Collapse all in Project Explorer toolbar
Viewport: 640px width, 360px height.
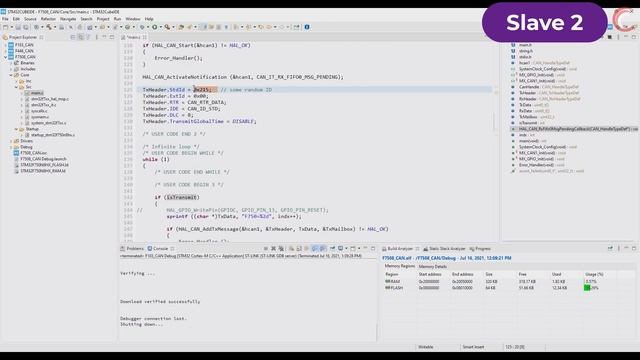73,37
